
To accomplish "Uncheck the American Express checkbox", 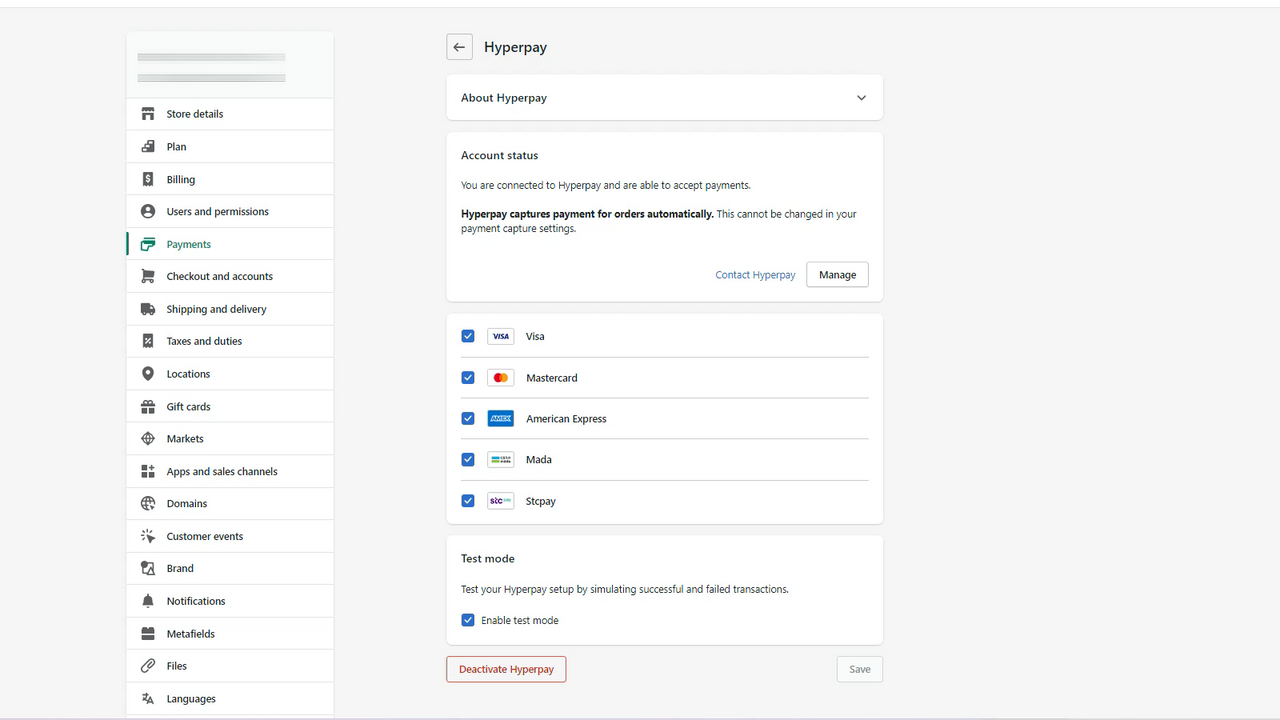I will pyautogui.click(x=468, y=419).
